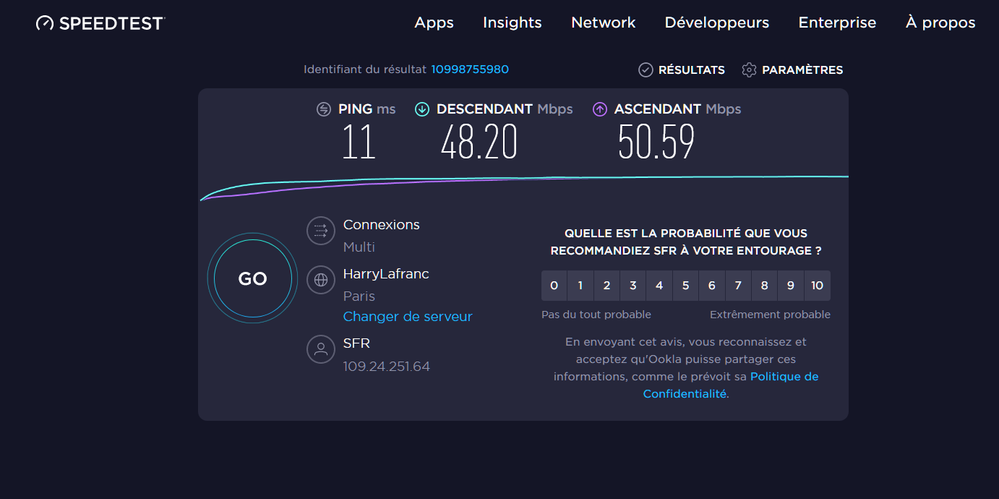Open result ID 10998755980 link
999x499 pixels.
pyautogui.click(x=470, y=69)
